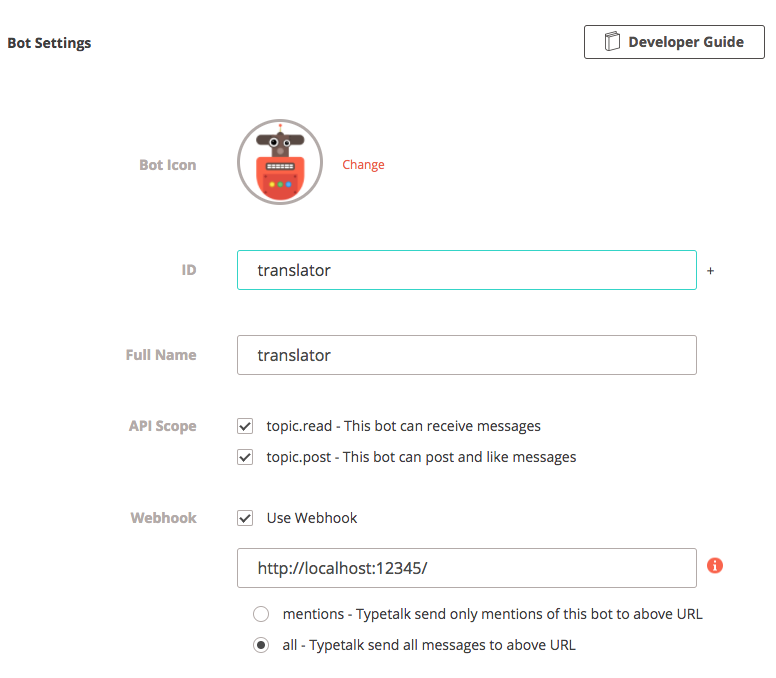This screenshot has height=678, width=776.
Task: Disable the Use Webhook checkbox
Action: pyautogui.click(x=245, y=518)
